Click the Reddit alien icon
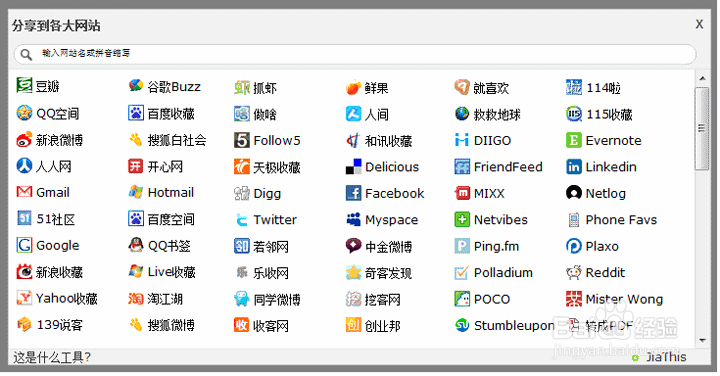Screen dimensions: 720x376 point(574,272)
